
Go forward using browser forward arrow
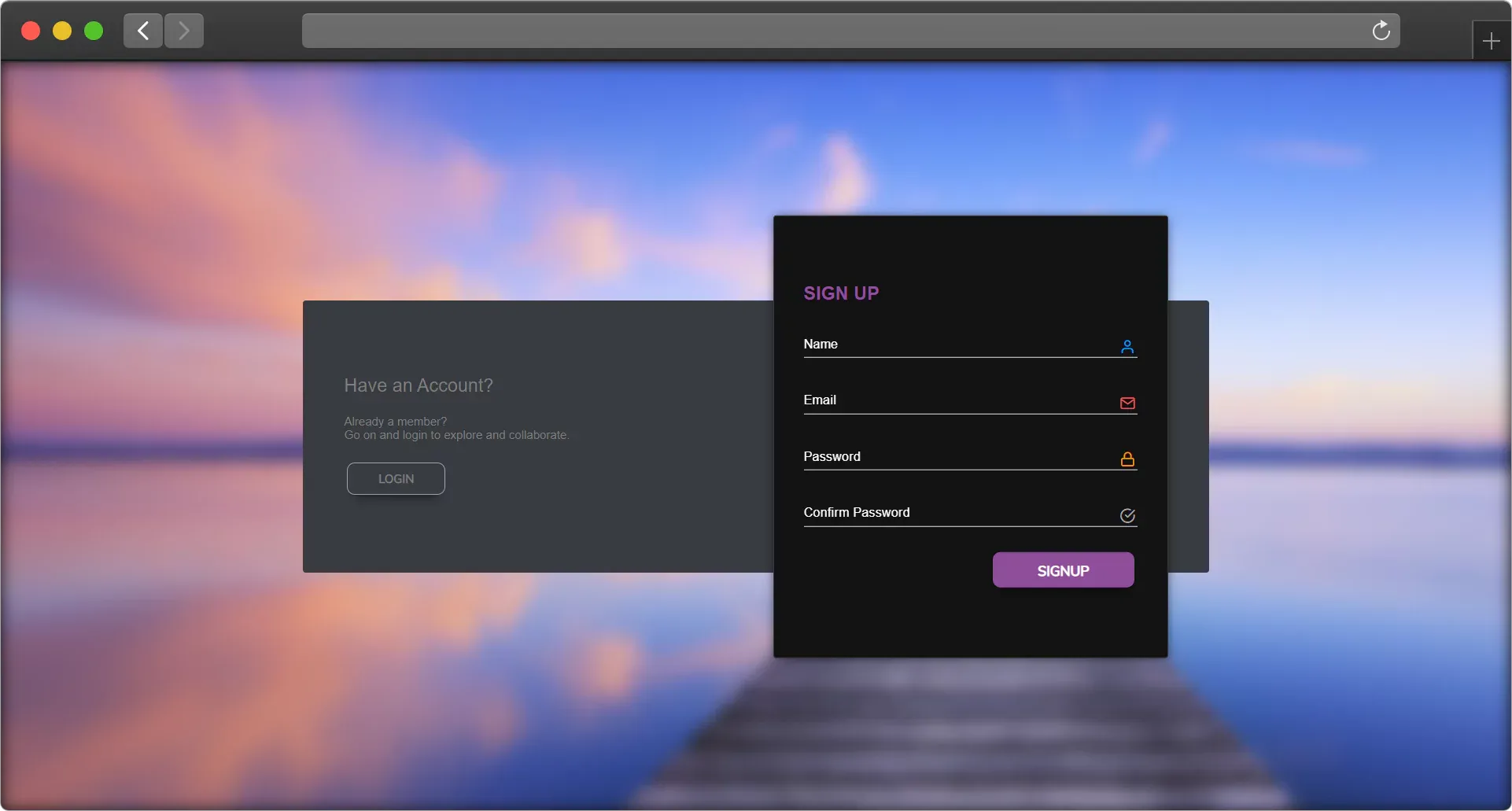coord(184,31)
